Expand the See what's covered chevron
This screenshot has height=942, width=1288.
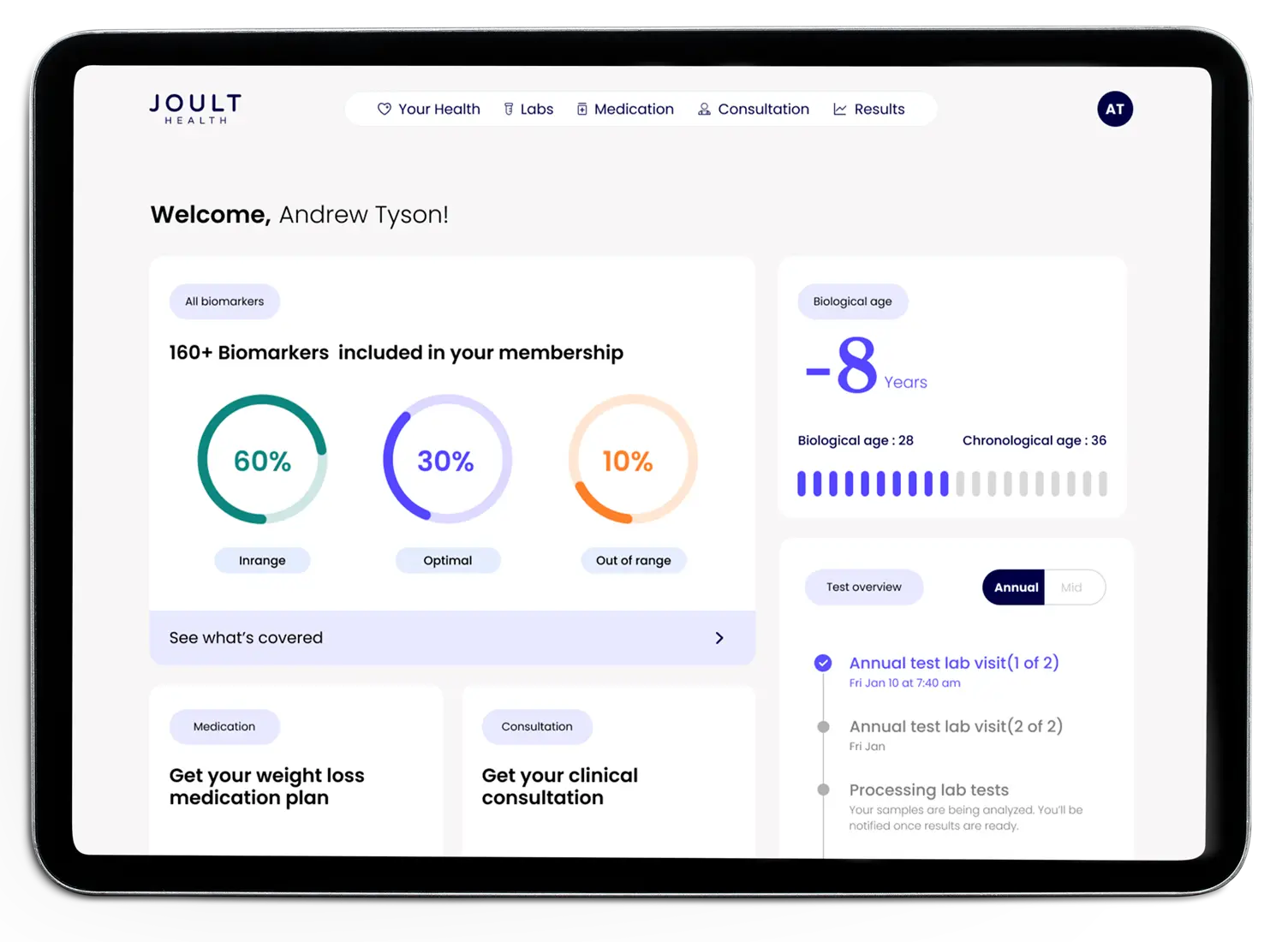pyautogui.click(x=719, y=638)
